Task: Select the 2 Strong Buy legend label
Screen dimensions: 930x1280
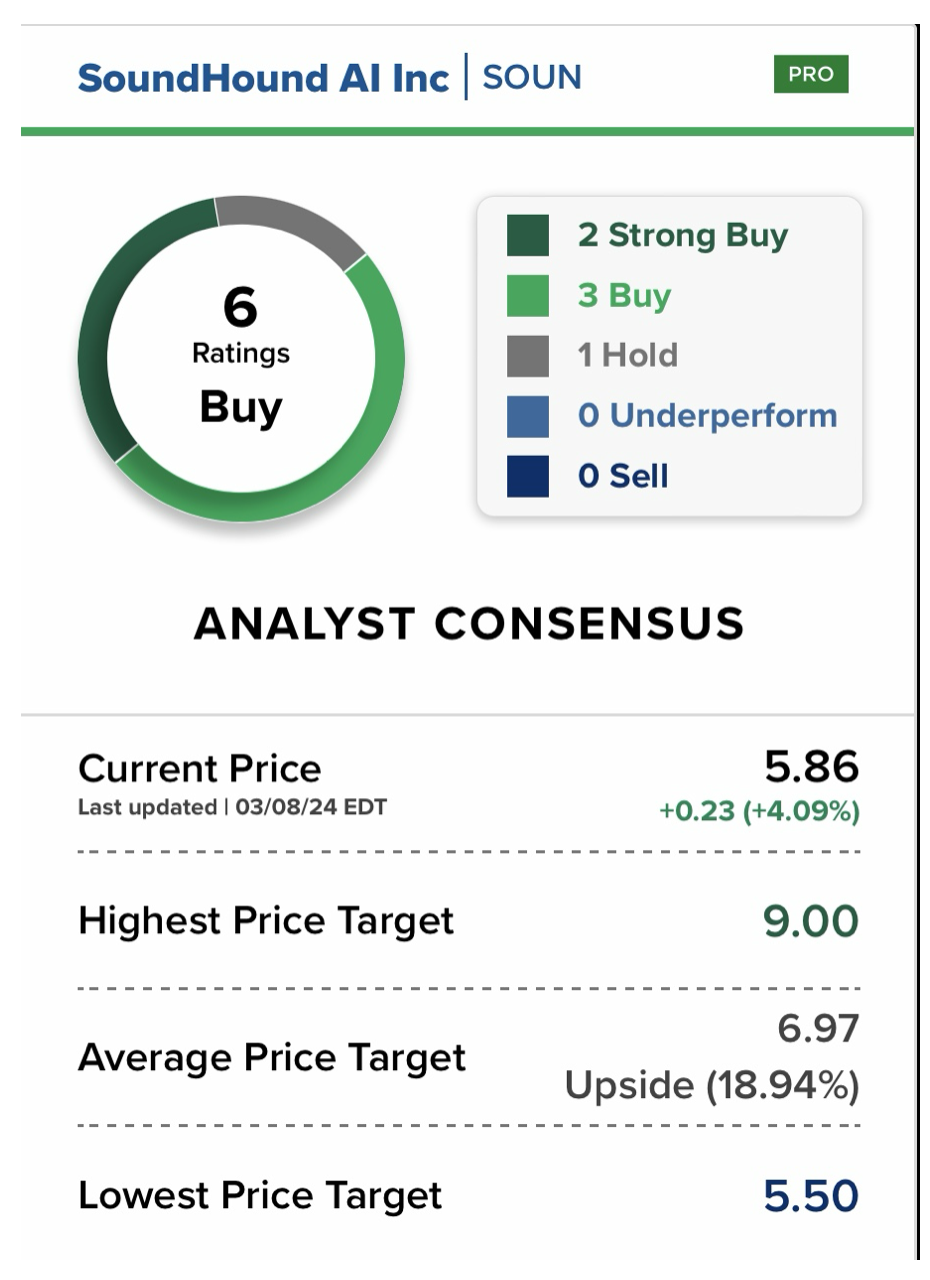Action: 683,236
